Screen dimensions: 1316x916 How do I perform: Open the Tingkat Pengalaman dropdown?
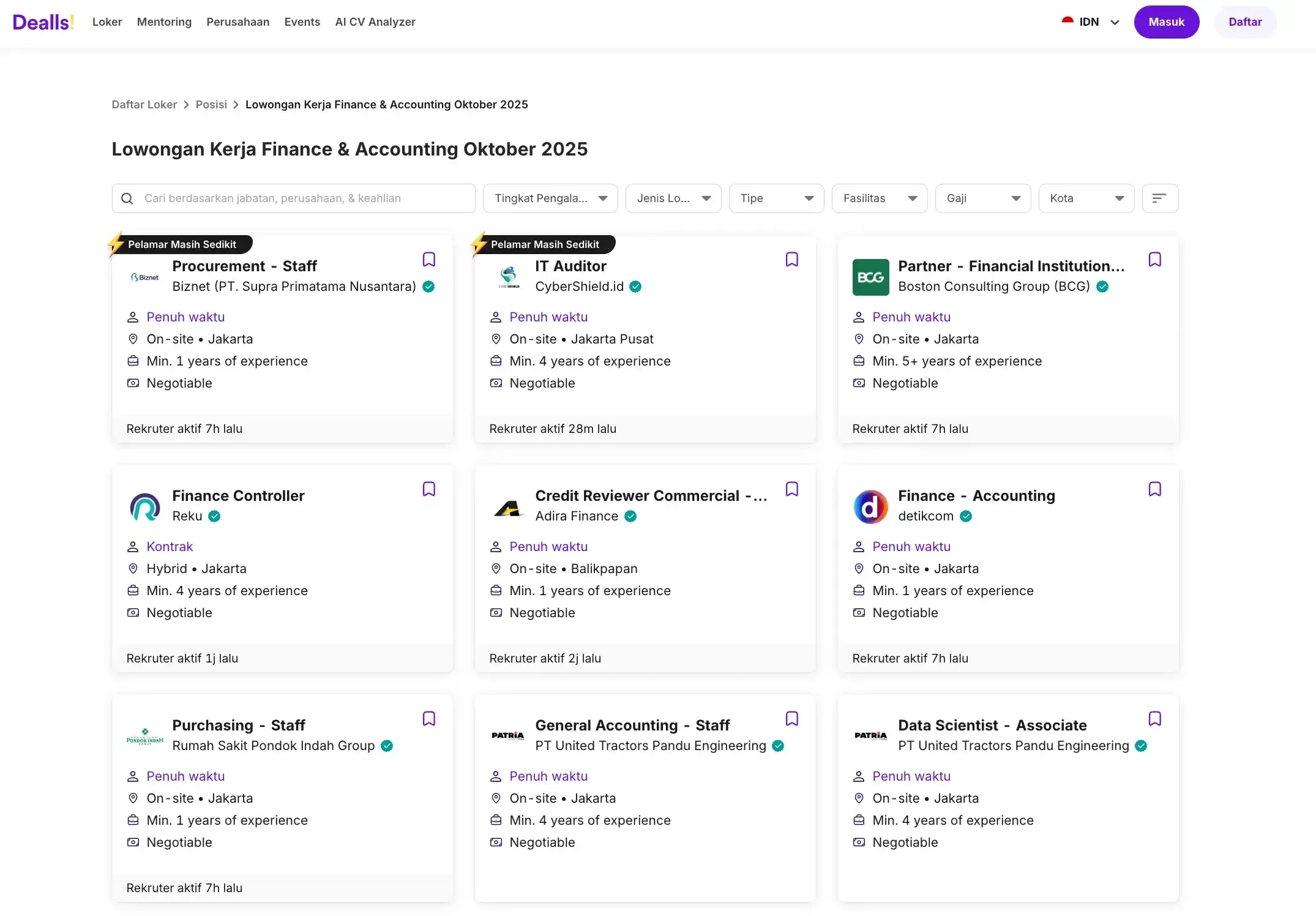[x=550, y=198]
